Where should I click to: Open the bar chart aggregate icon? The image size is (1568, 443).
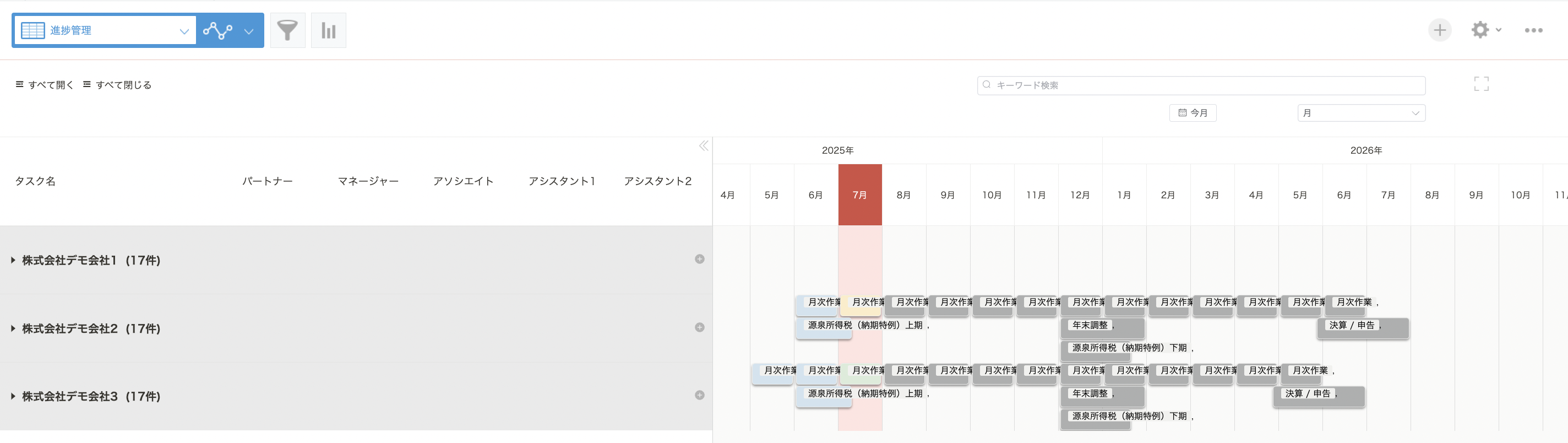[328, 30]
